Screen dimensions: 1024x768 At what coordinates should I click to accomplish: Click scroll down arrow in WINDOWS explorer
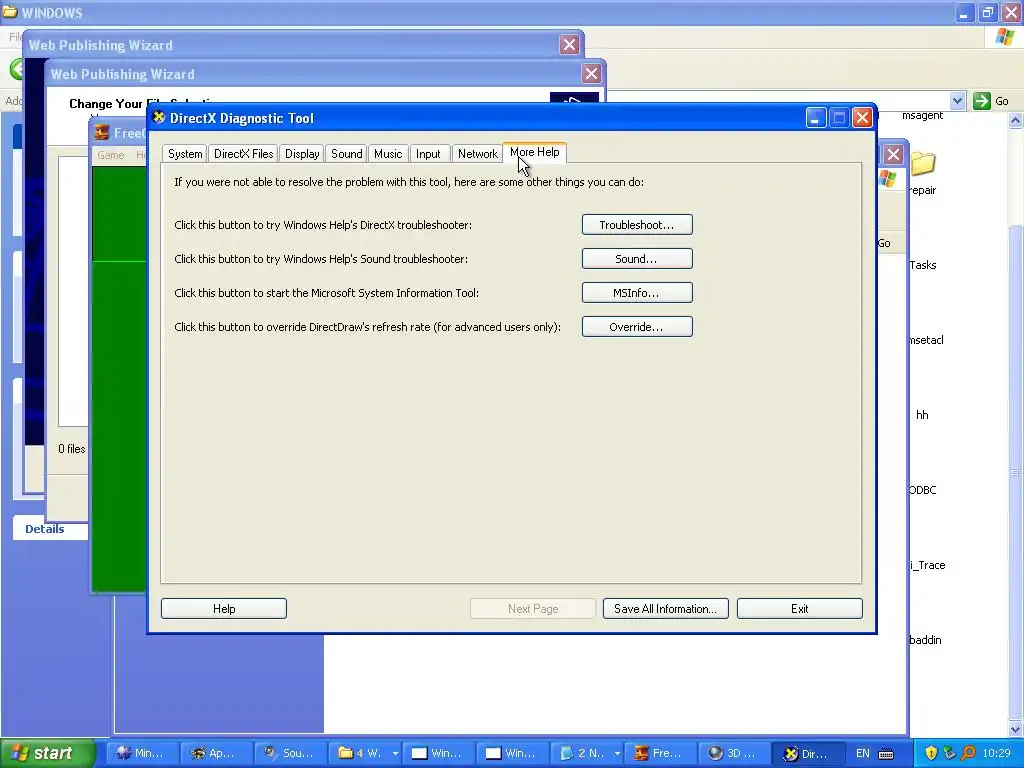1016,729
